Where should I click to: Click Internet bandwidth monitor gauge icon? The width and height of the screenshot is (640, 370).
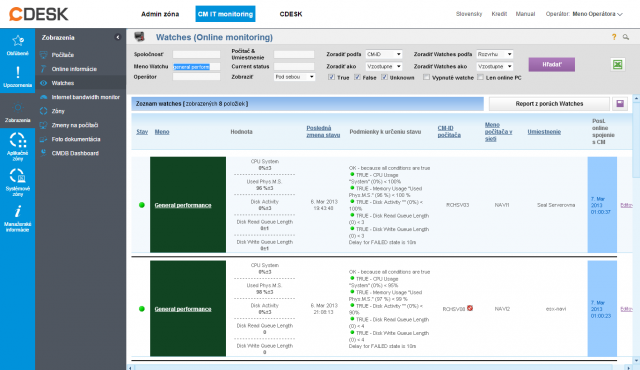tap(43, 97)
